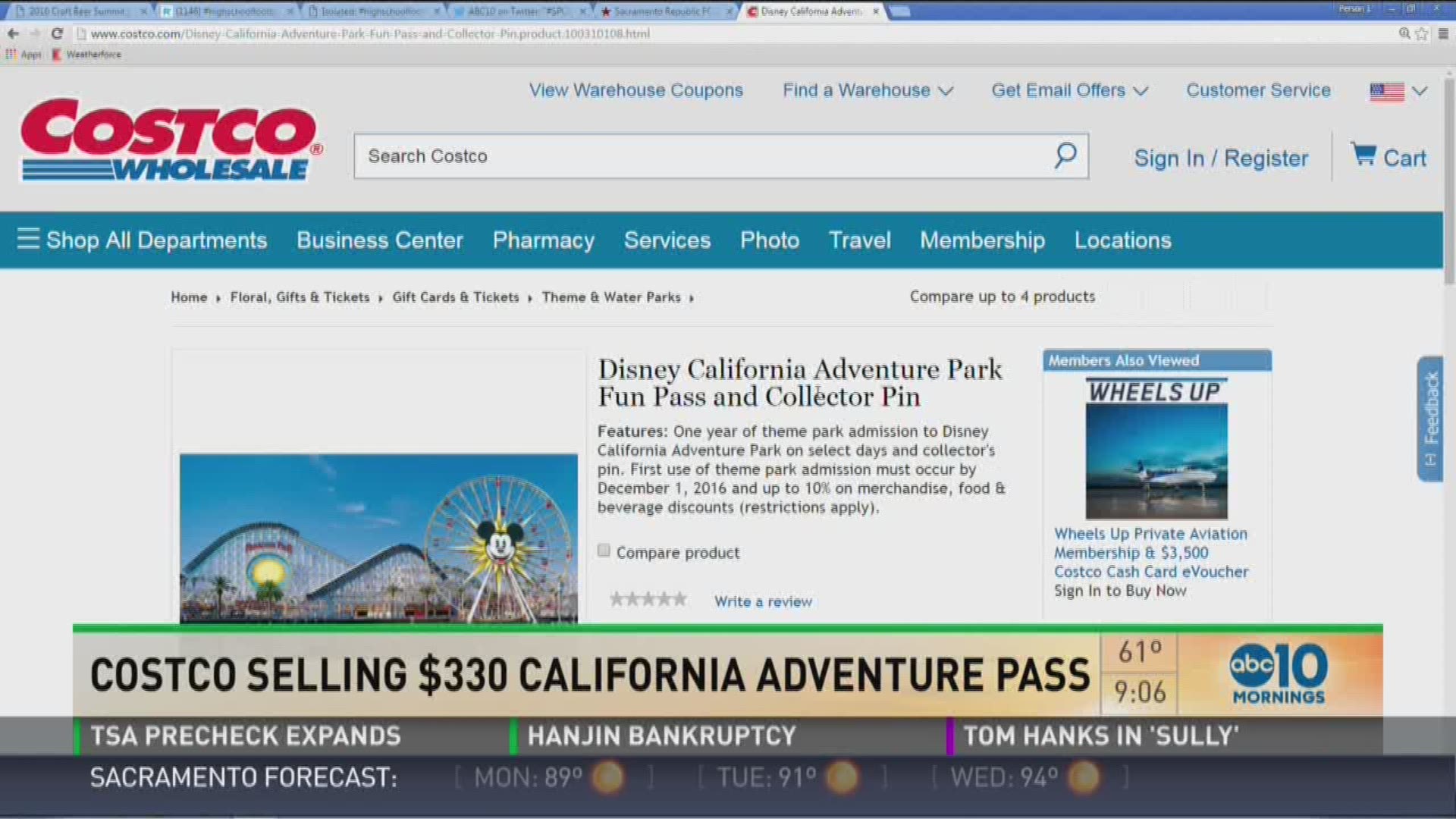Viewport: 1456px width, 819px height.
Task: Open the Chrome menu icon
Action: click(x=1443, y=33)
